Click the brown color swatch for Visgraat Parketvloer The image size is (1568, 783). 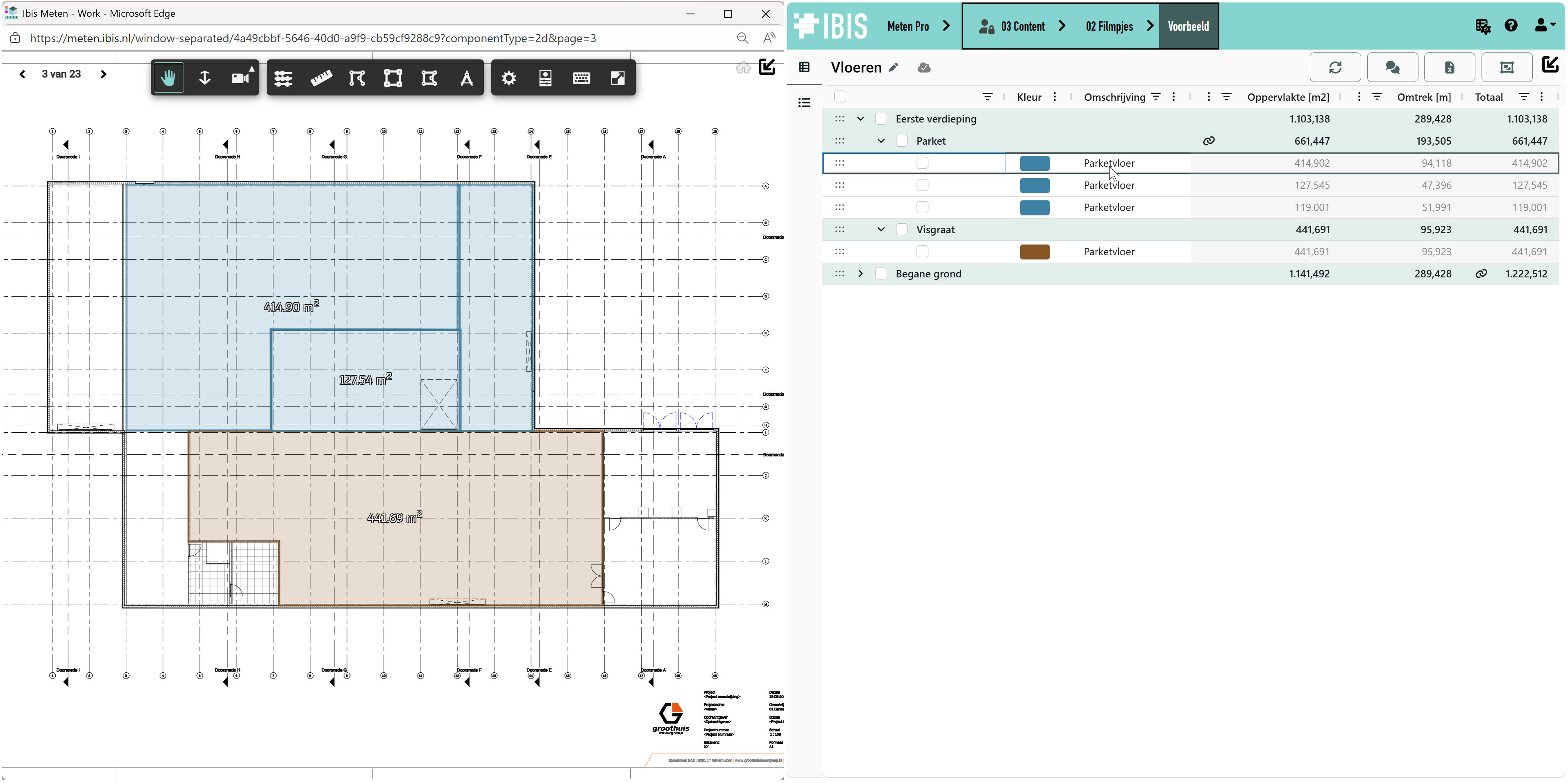pyautogui.click(x=1034, y=252)
